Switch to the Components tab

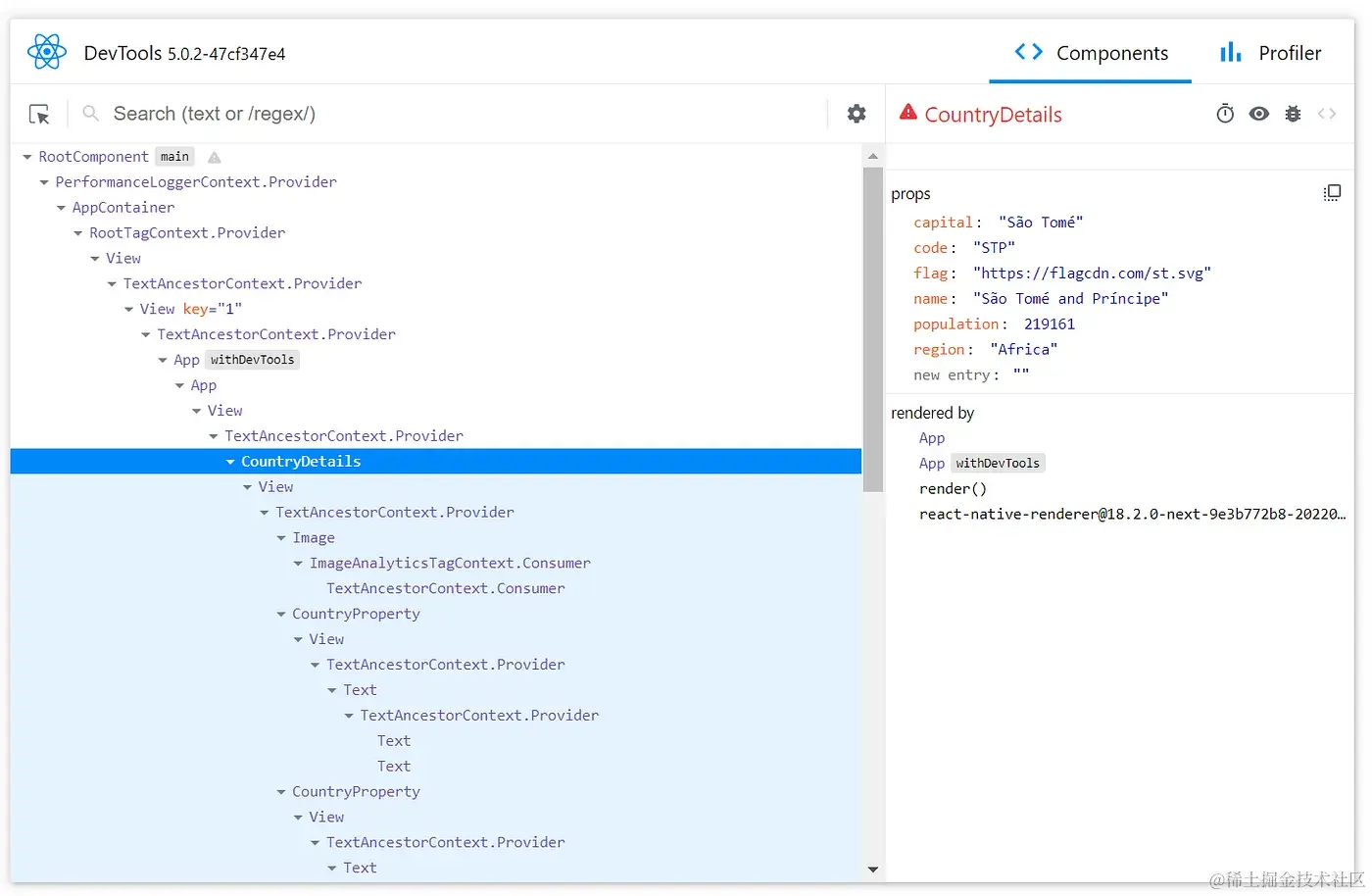1091,53
